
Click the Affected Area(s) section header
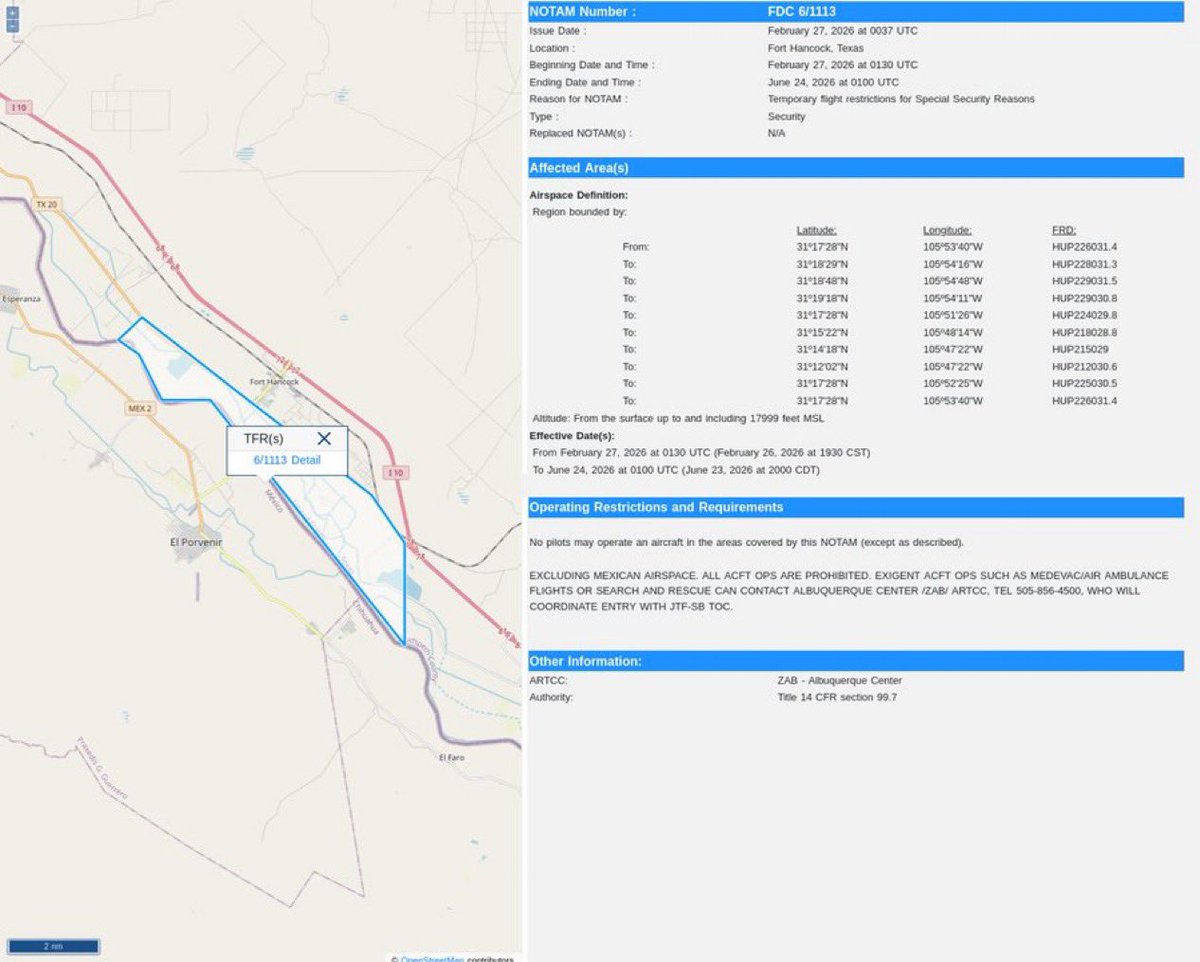coord(856,168)
